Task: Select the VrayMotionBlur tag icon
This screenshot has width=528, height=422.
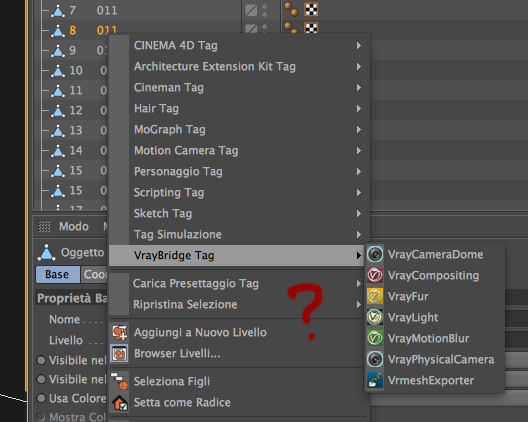Action: (x=375, y=338)
